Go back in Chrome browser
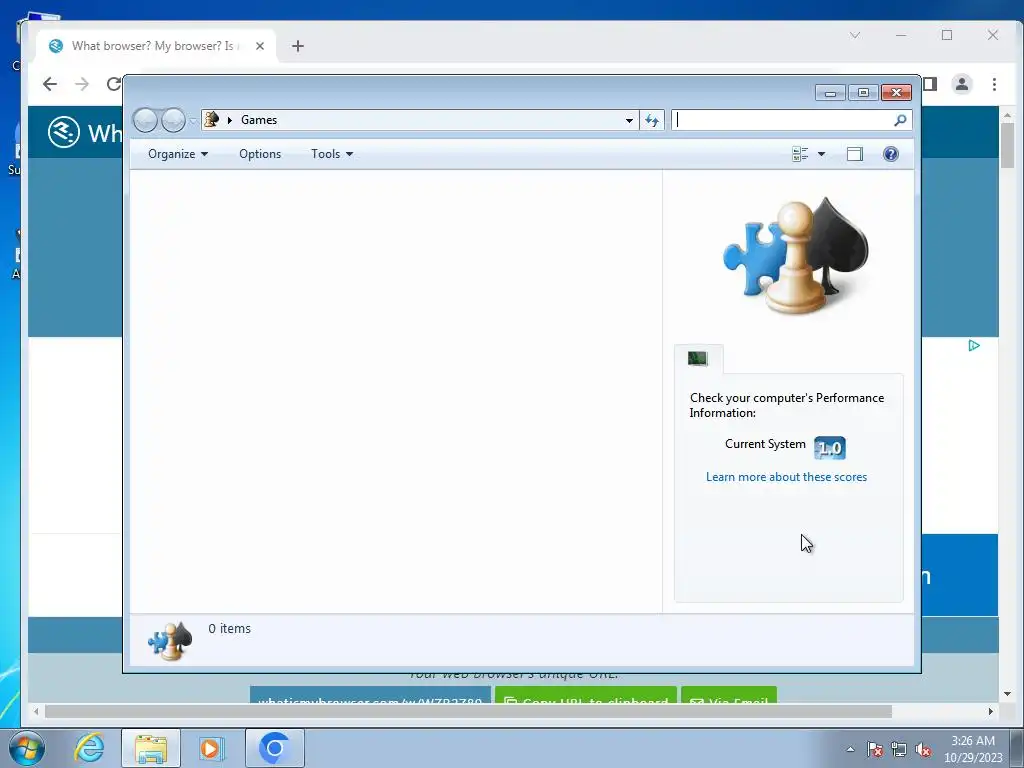1024x768 pixels. click(50, 84)
